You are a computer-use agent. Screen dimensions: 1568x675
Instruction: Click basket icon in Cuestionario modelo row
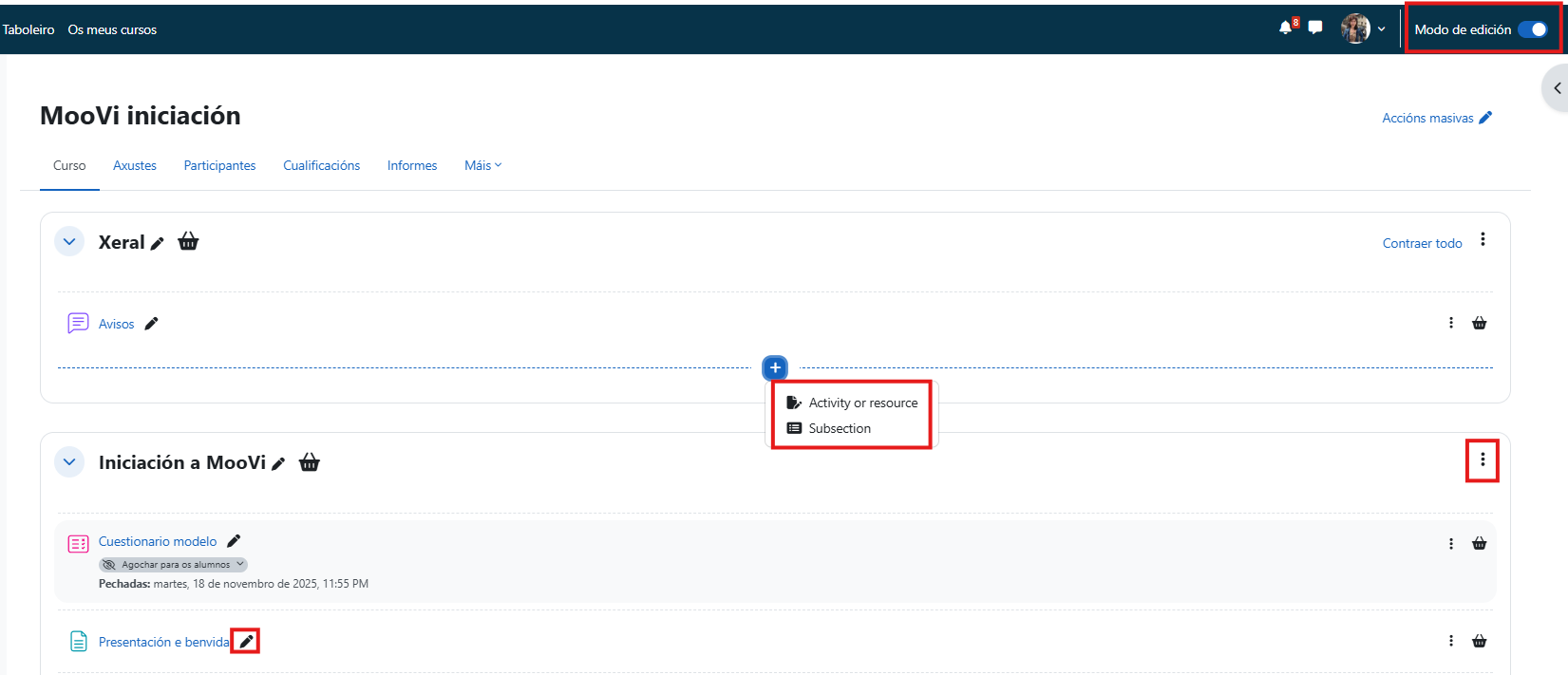pyautogui.click(x=1479, y=544)
